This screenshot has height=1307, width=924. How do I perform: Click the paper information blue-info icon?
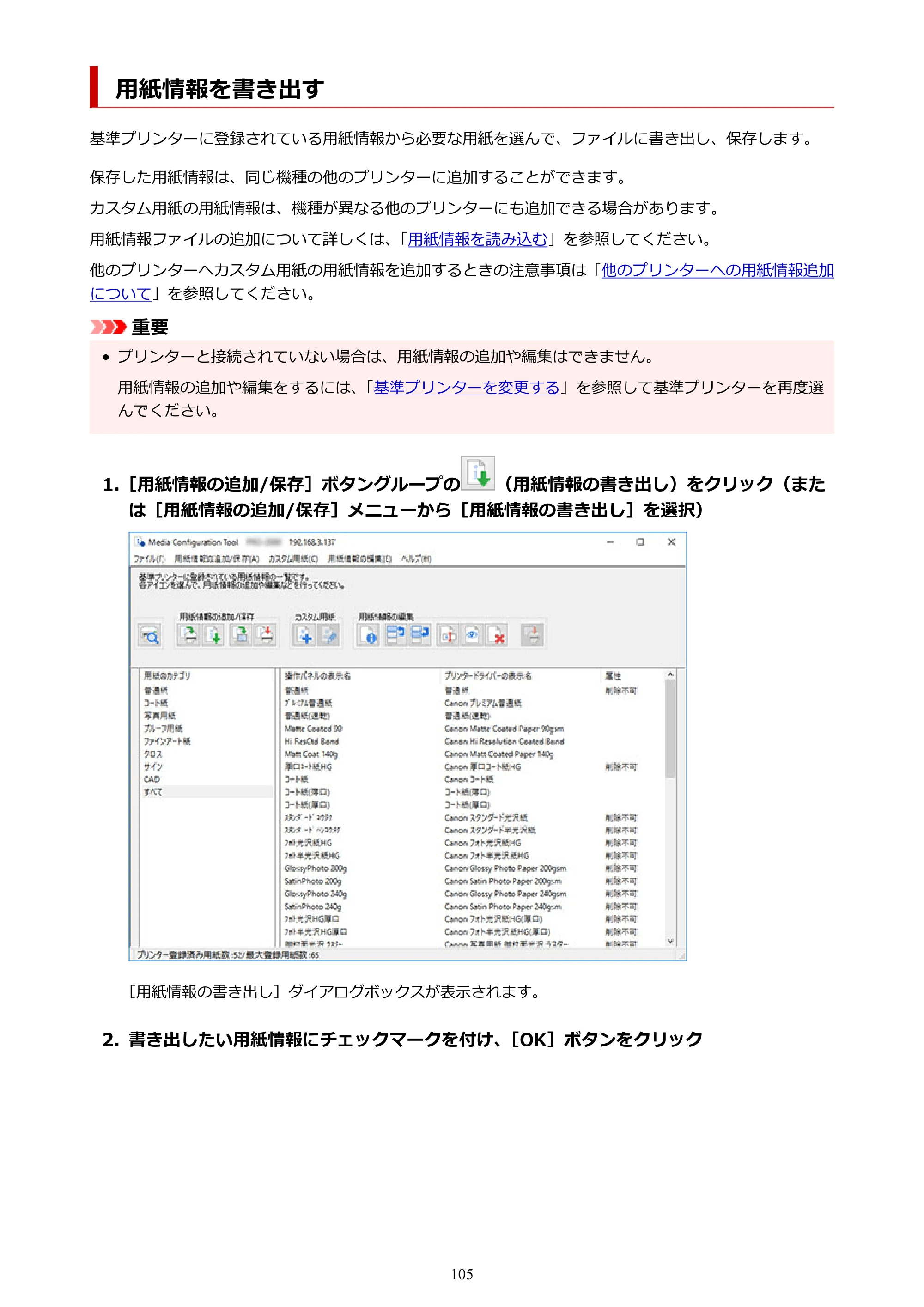tap(368, 635)
